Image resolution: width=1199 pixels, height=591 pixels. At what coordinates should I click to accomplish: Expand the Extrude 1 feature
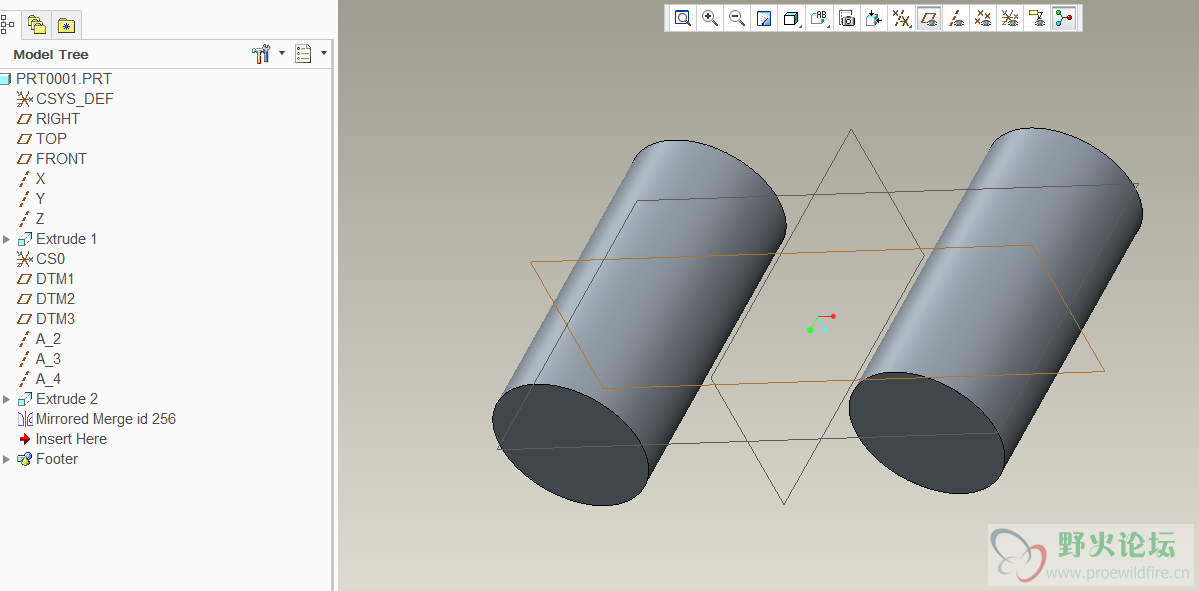[x=7, y=239]
